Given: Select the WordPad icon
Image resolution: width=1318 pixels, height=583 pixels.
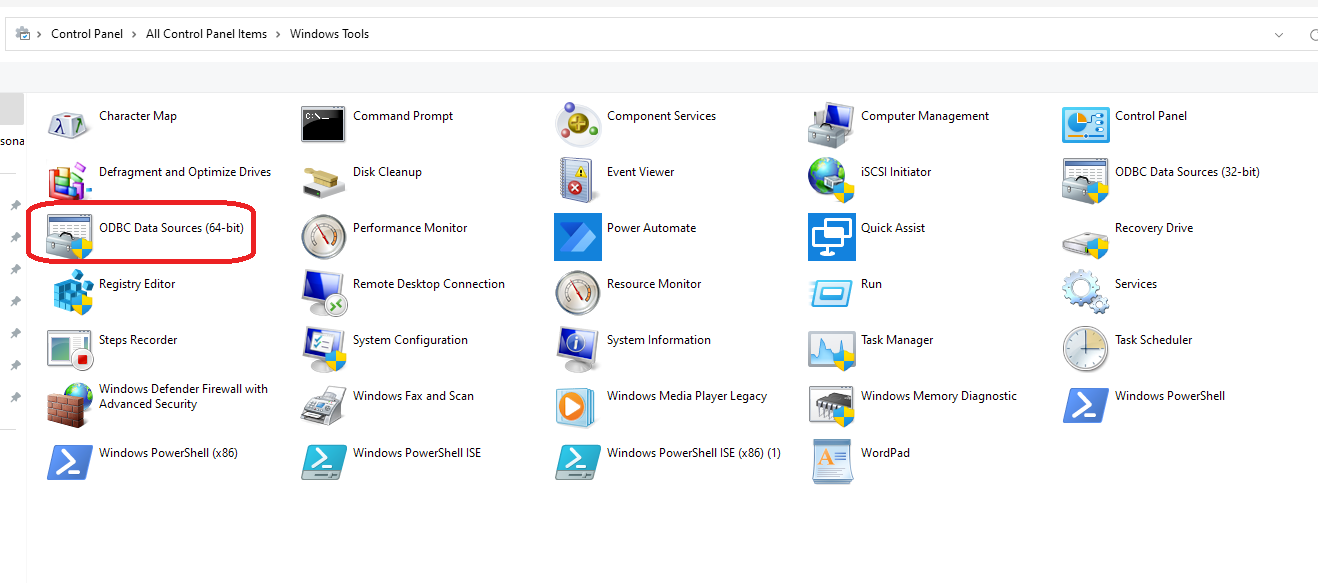Looking at the screenshot, I should [832, 462].
